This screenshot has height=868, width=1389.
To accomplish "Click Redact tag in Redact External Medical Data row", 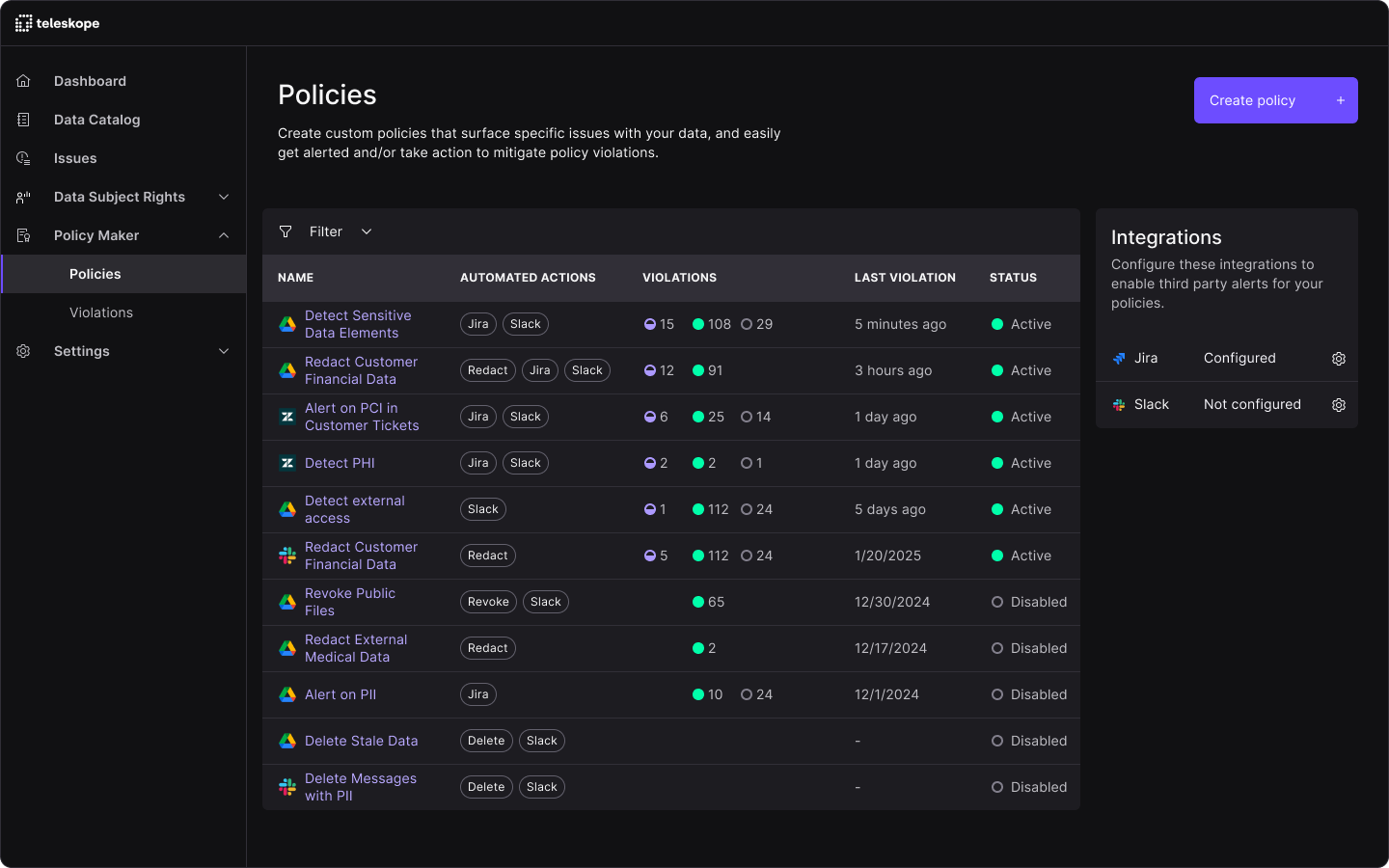I will [487, 648].
